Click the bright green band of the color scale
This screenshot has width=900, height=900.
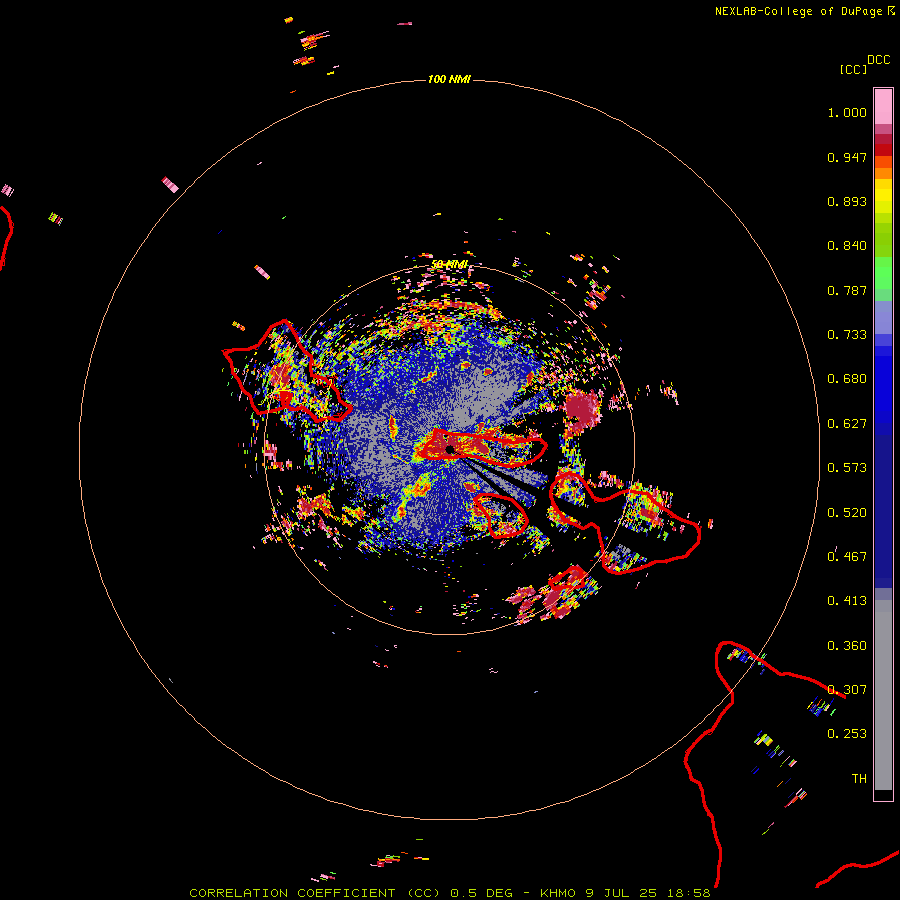pyautogui.click(x=883, y=272)
